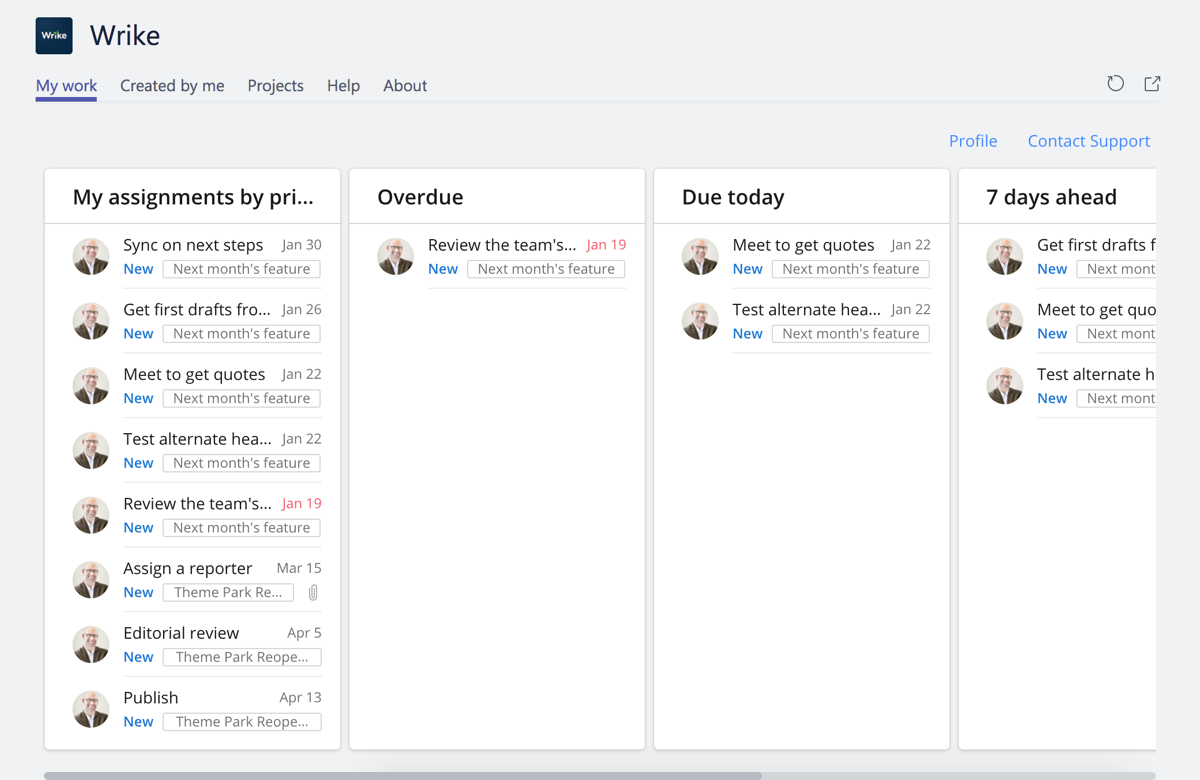The image size is (1200, 780).
Task: Open the About tab
Action: click(x=405, y=86)
